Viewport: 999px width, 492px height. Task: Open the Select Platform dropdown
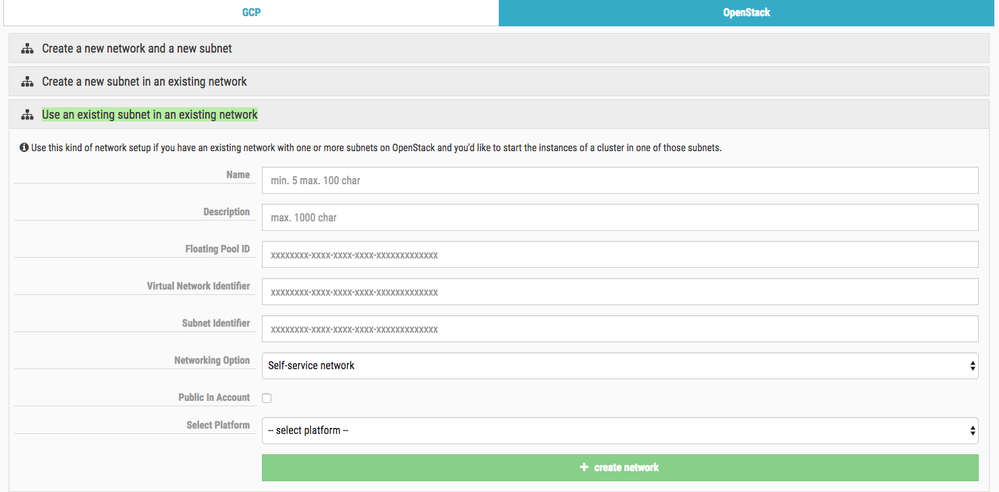tap(620, 431)
